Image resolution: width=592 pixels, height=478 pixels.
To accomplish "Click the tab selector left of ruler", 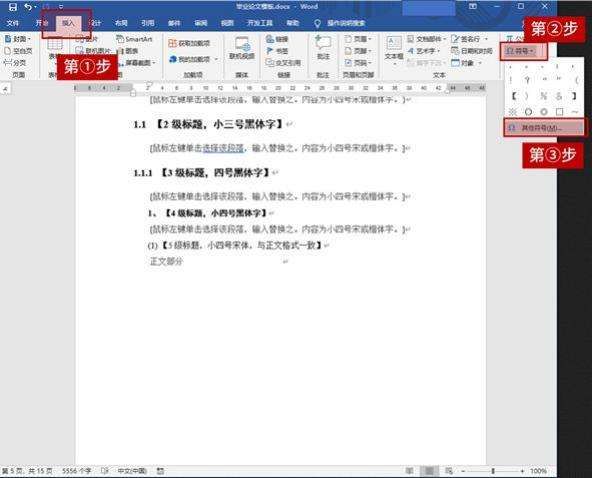I will (x=6, y=89).
